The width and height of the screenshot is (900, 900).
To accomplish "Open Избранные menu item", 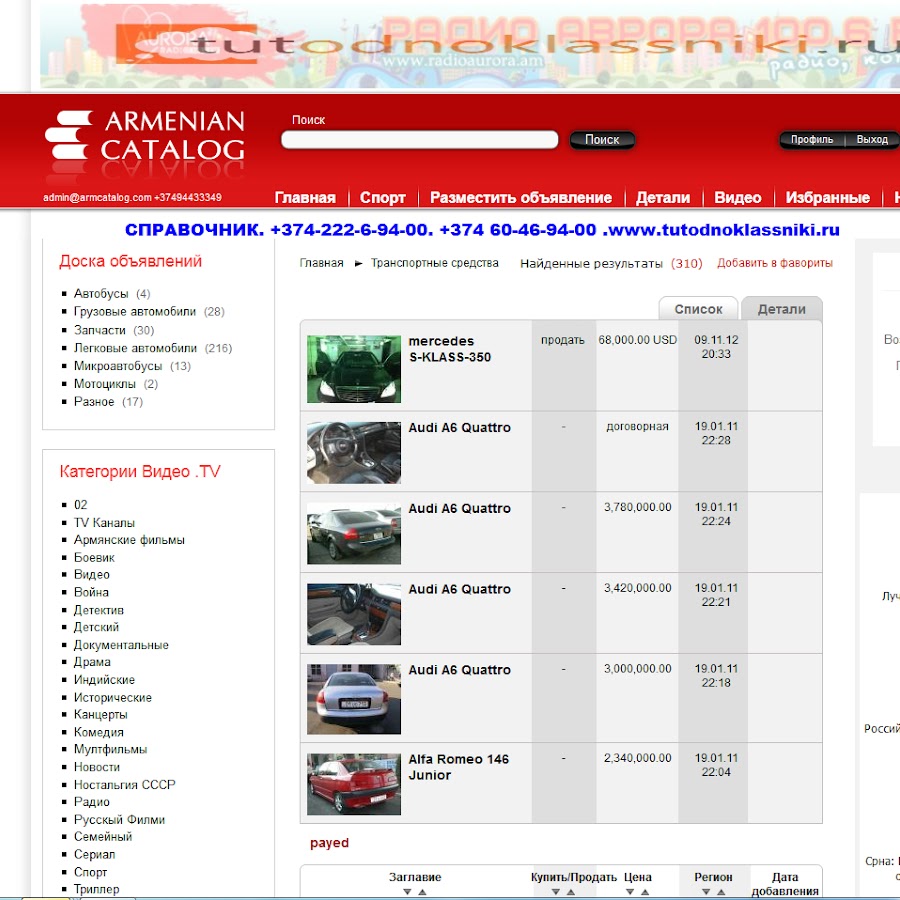I will click(x=827, y=197).
